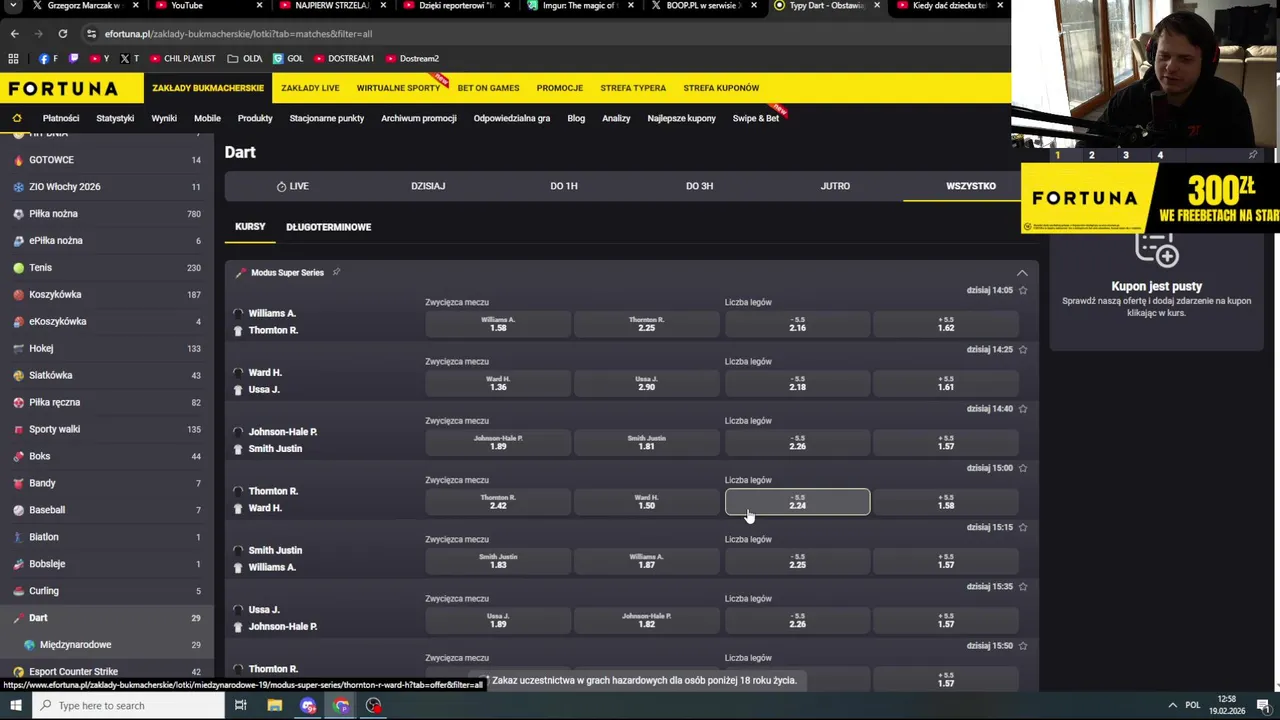Image resolution: width=1280 pixels, height=720 pixels.
Task: Open Międzynarodowe subcategory under Dart
Action: [106, 645]
